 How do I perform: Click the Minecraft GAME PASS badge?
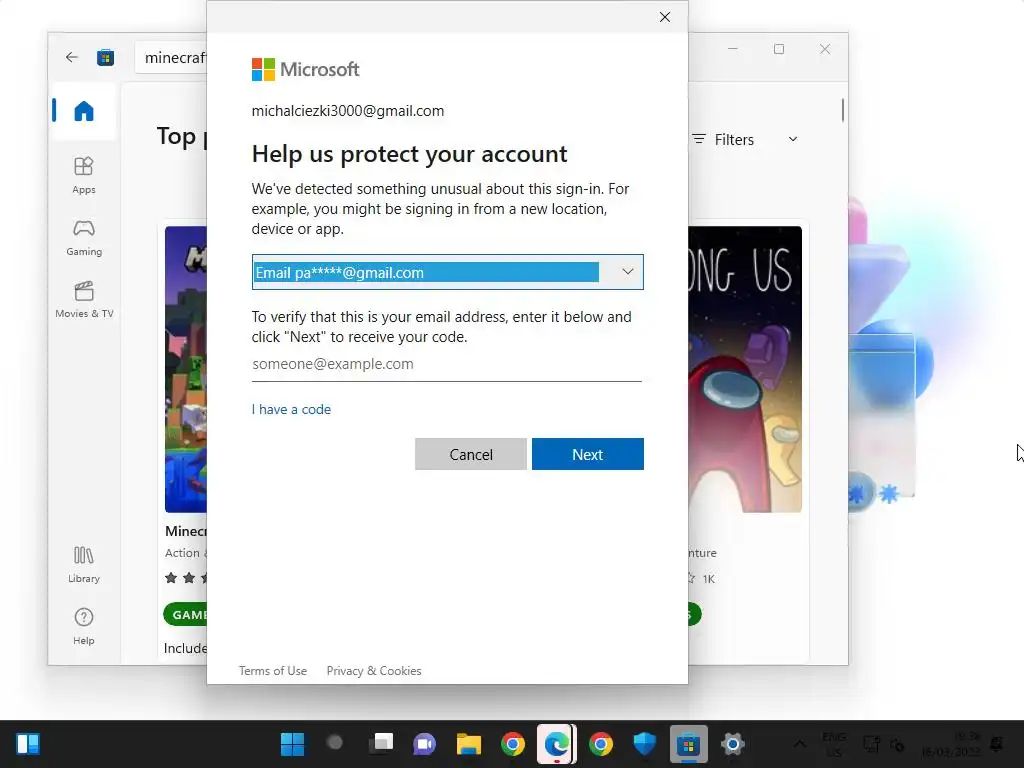pyautogui.click(x=185, y=615)
